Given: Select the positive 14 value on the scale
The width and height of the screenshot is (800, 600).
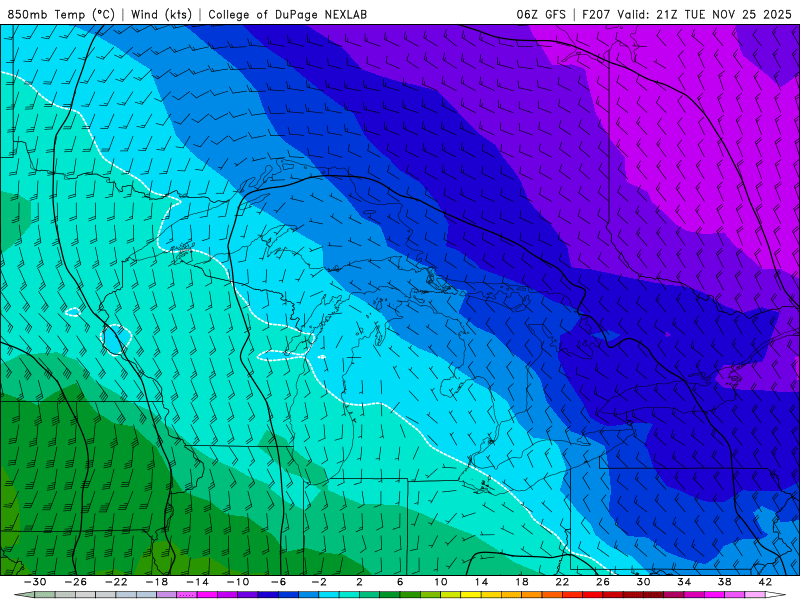Looking at the screenshot, I should (481, 582).
